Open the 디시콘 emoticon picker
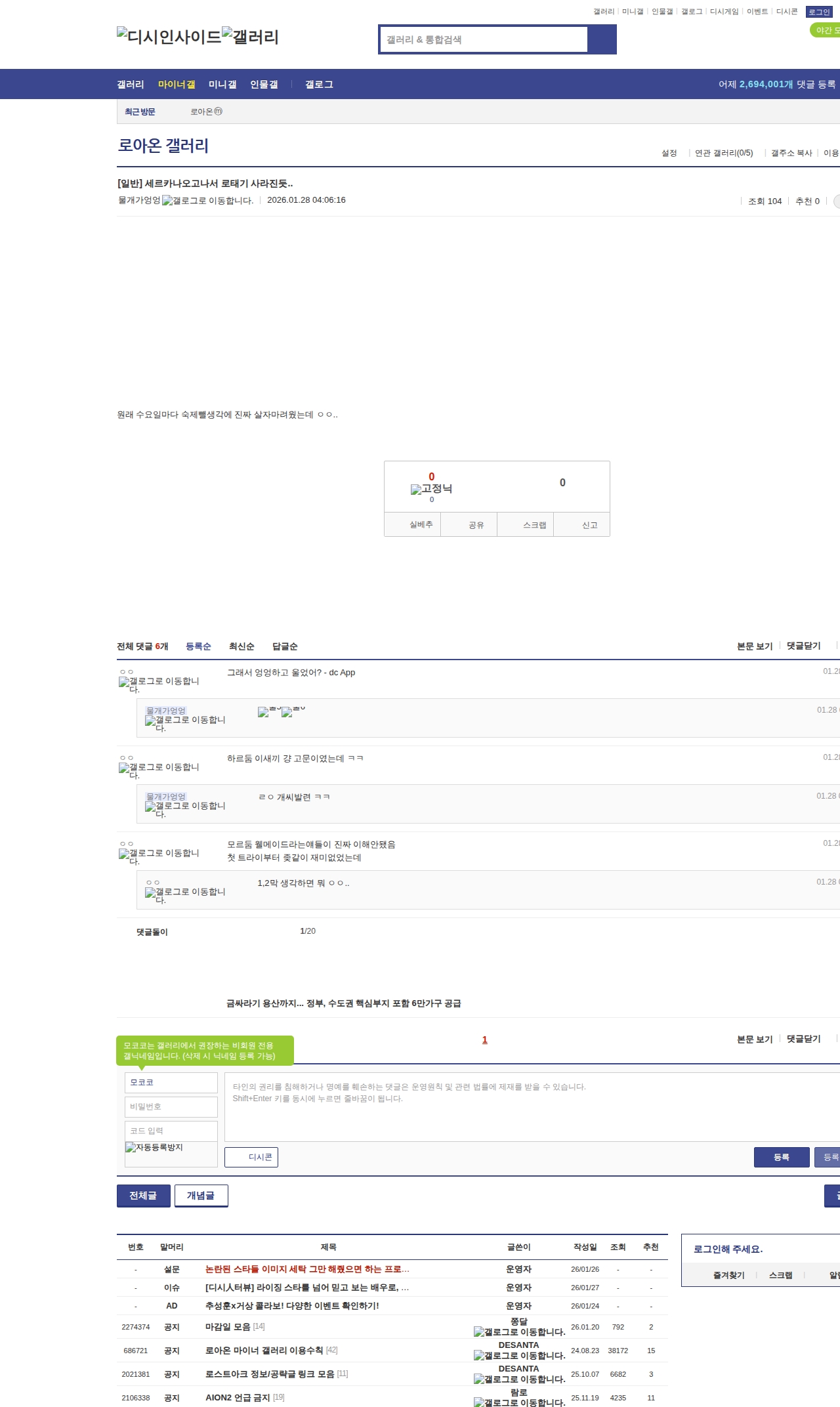The height and width of the screenshot is (1407, 840). [x=251, y=1157]
